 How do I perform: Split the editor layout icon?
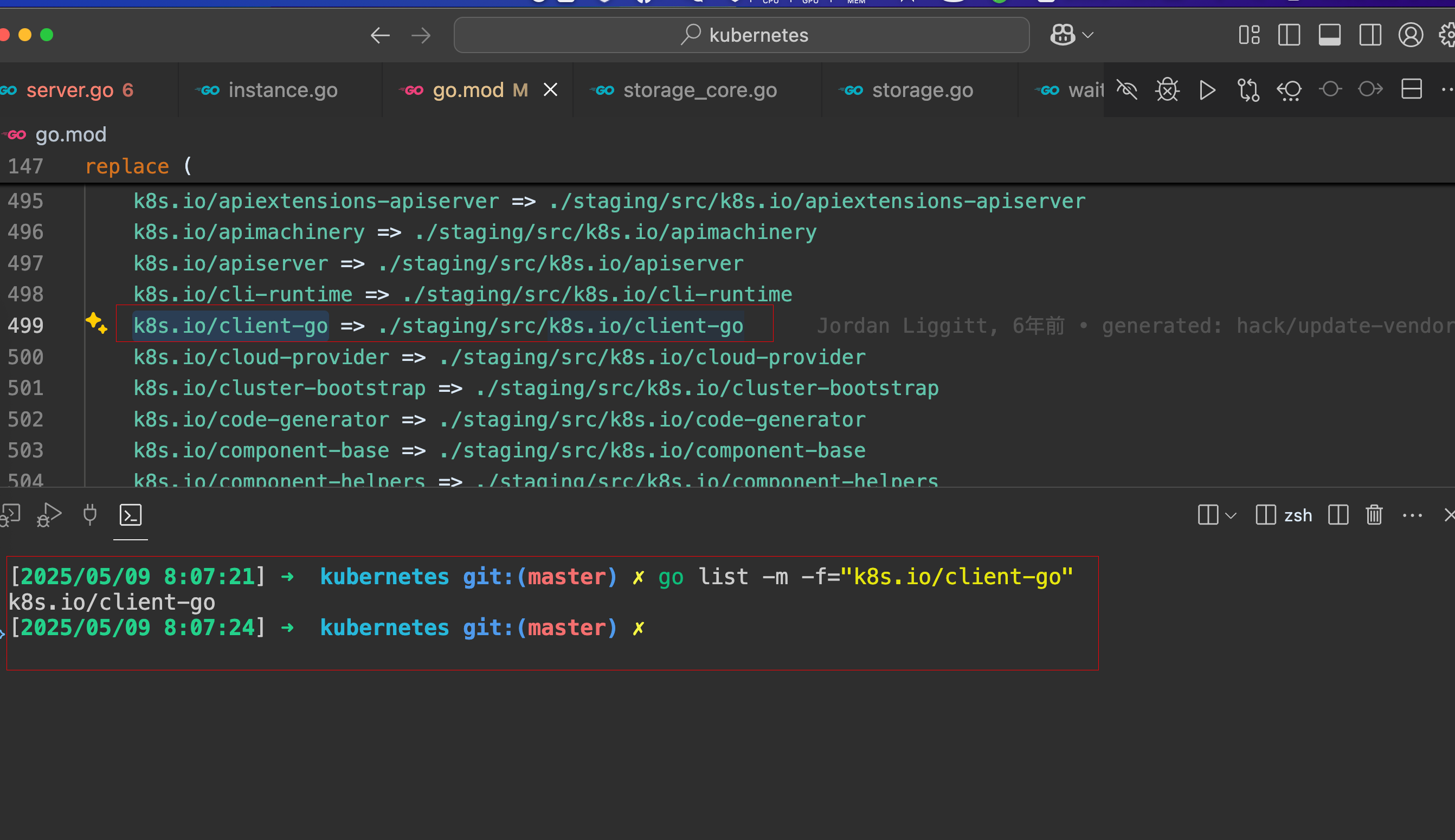pyautogui.click(x=1411, y=89)
